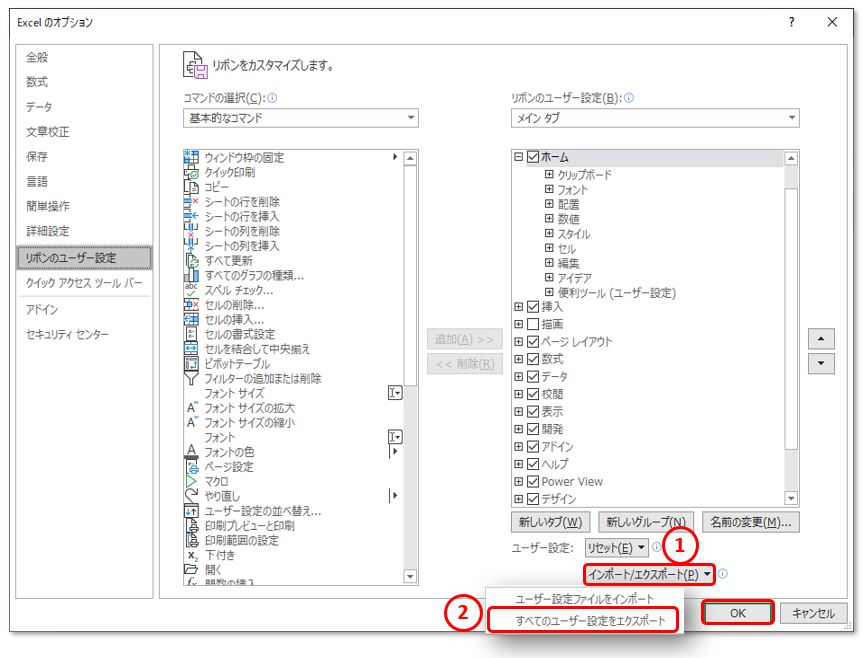The image size is (864, 658).
Task: Click the Format Cells (セルの書式設定) icon
Action: (191, 334)
